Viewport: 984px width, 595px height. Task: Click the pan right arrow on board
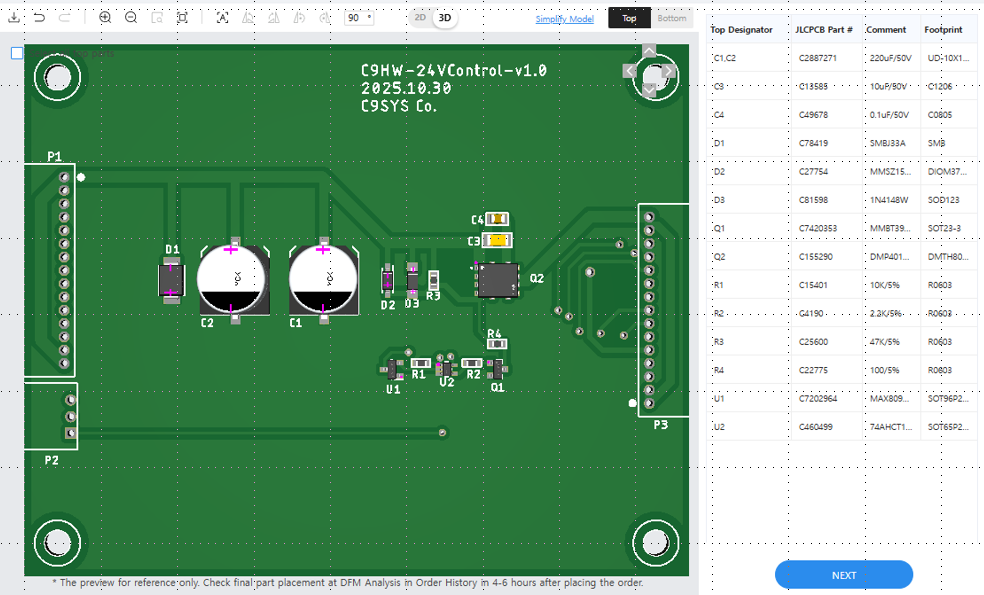pos(670,71)
